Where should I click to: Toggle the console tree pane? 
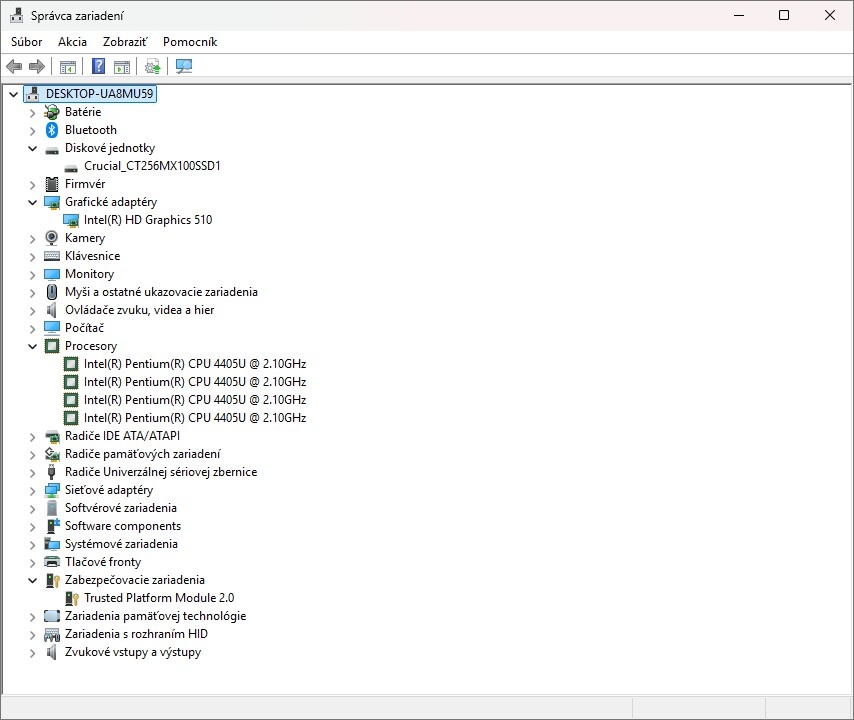(x=67, y=66)
